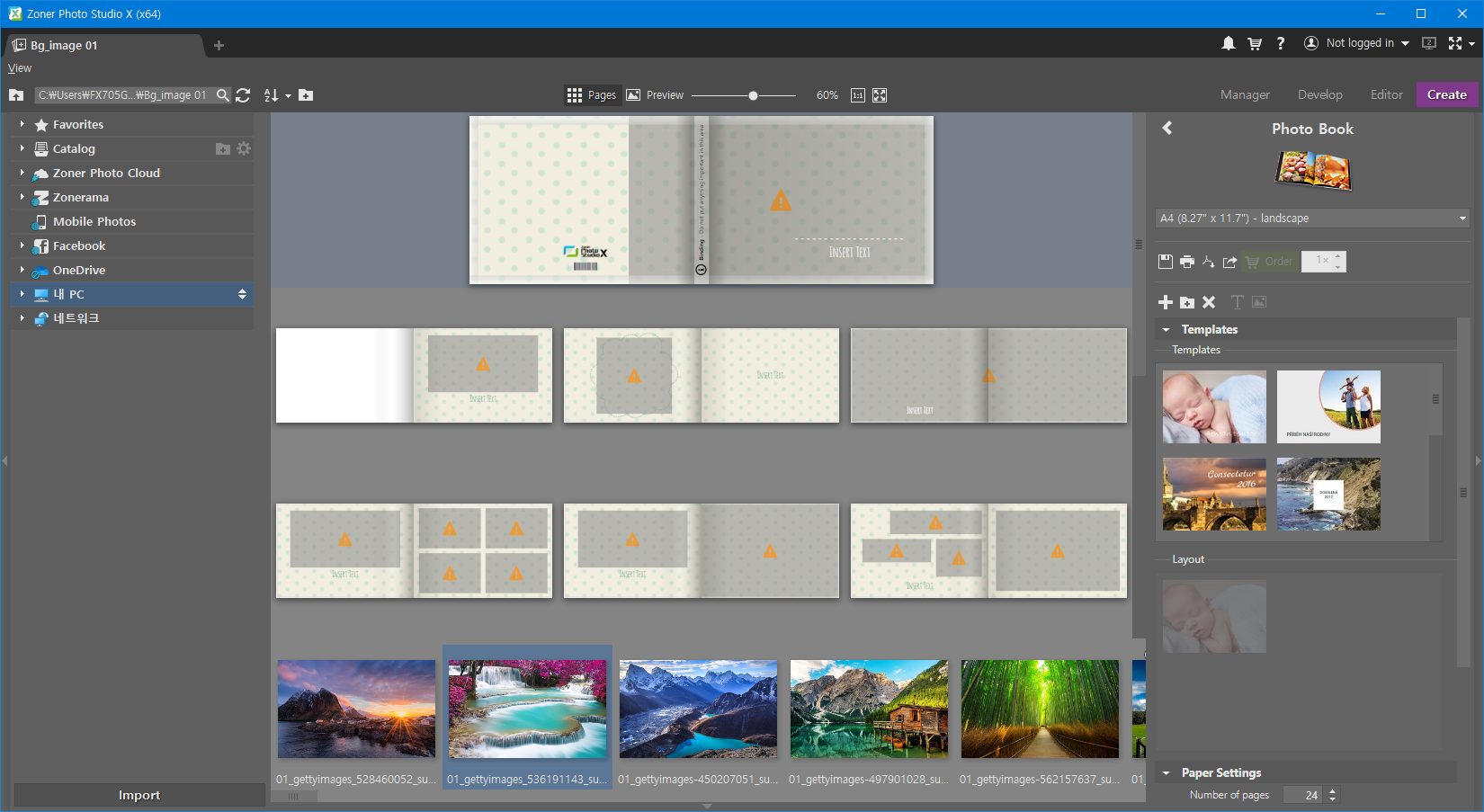1484x812 pixels.
Task: Expand the Facebook node
Action: coord(22,245)
